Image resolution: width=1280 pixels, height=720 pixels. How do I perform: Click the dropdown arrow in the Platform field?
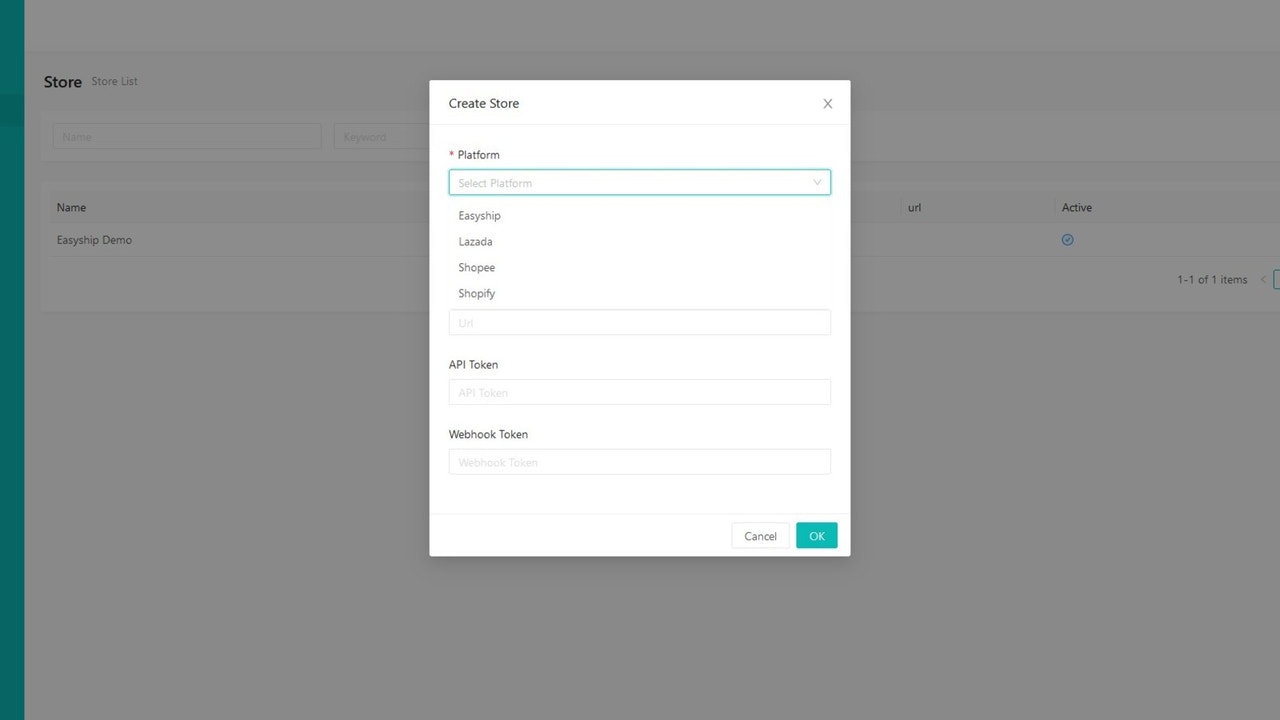click(818, 182)
